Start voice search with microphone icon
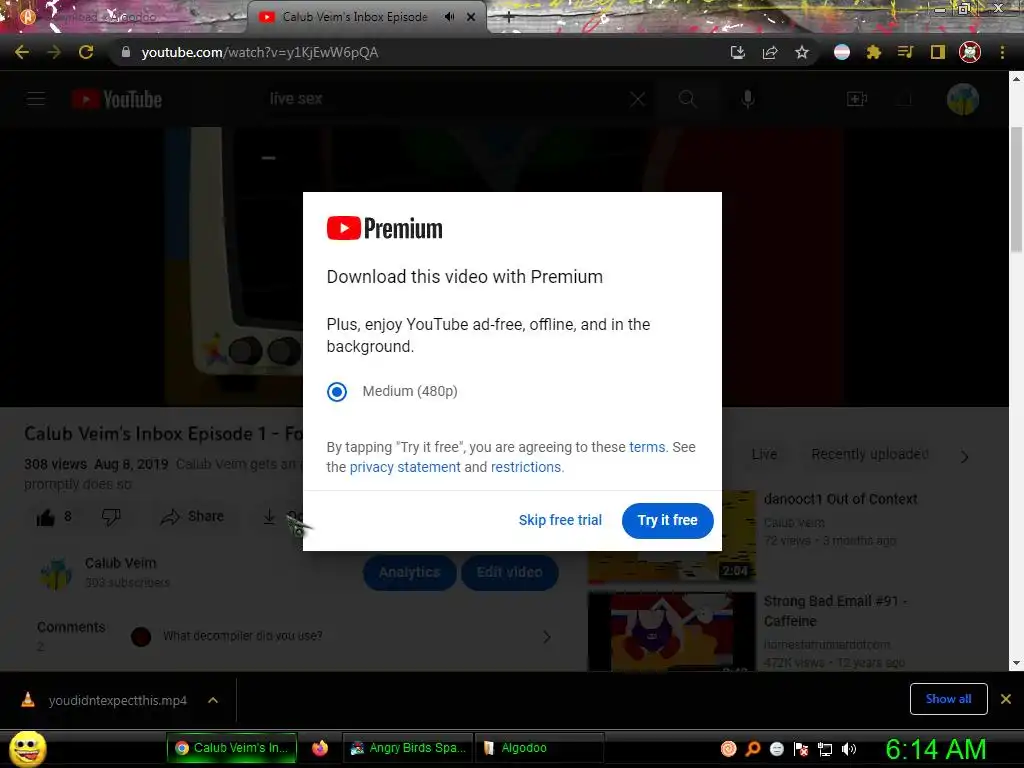 click(748, 99)
